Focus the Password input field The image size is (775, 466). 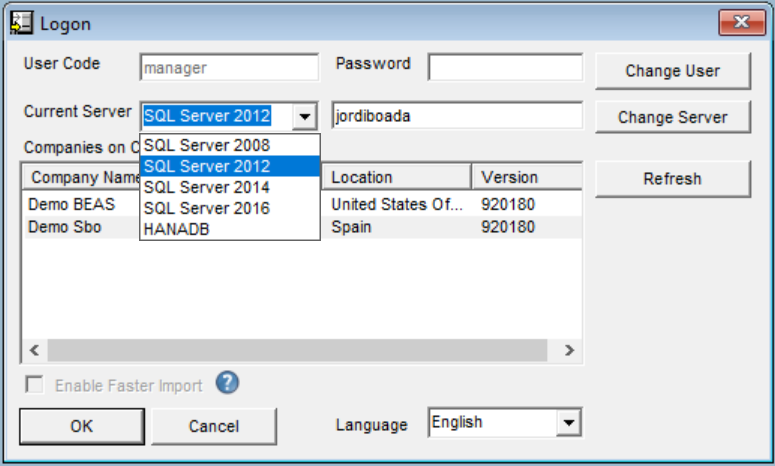tap(506, 67)
